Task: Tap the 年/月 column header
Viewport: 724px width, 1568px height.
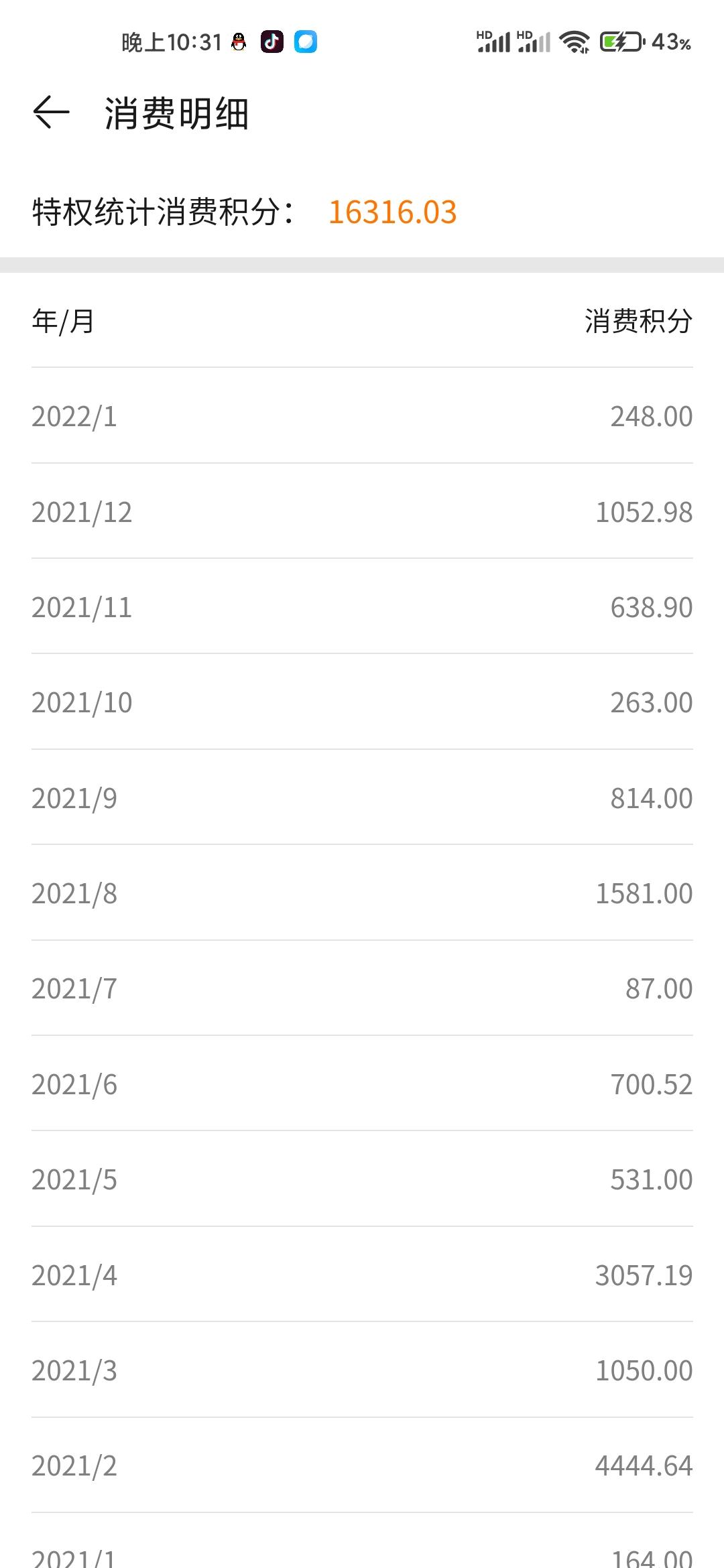Action: 63,321
